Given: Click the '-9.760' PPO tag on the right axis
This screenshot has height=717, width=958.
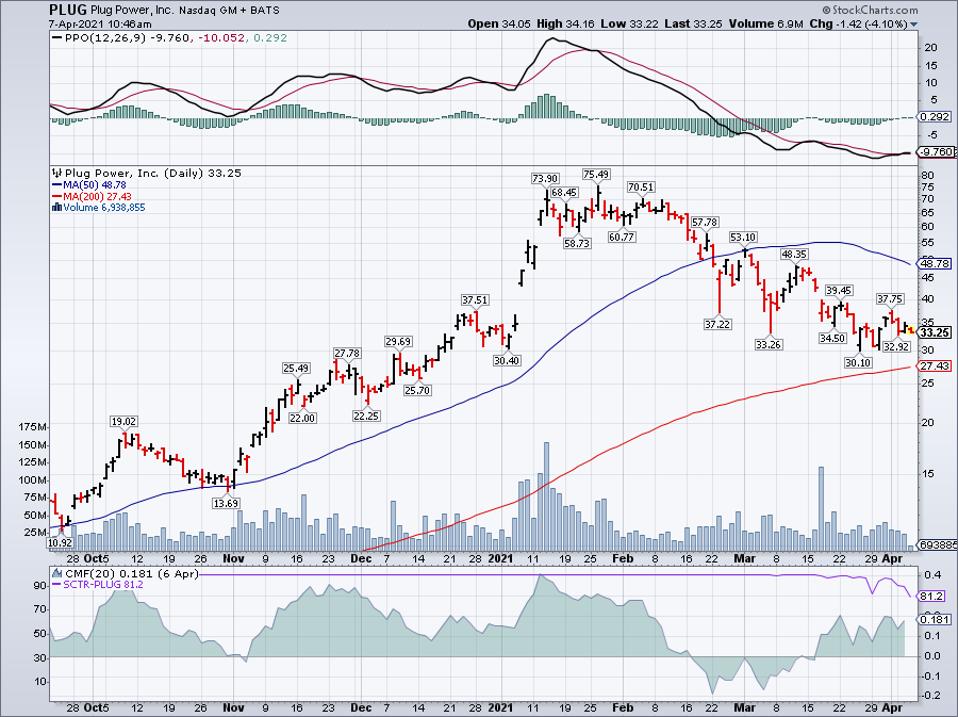Looking at the screenshot, I should click(x=936, y=151).
